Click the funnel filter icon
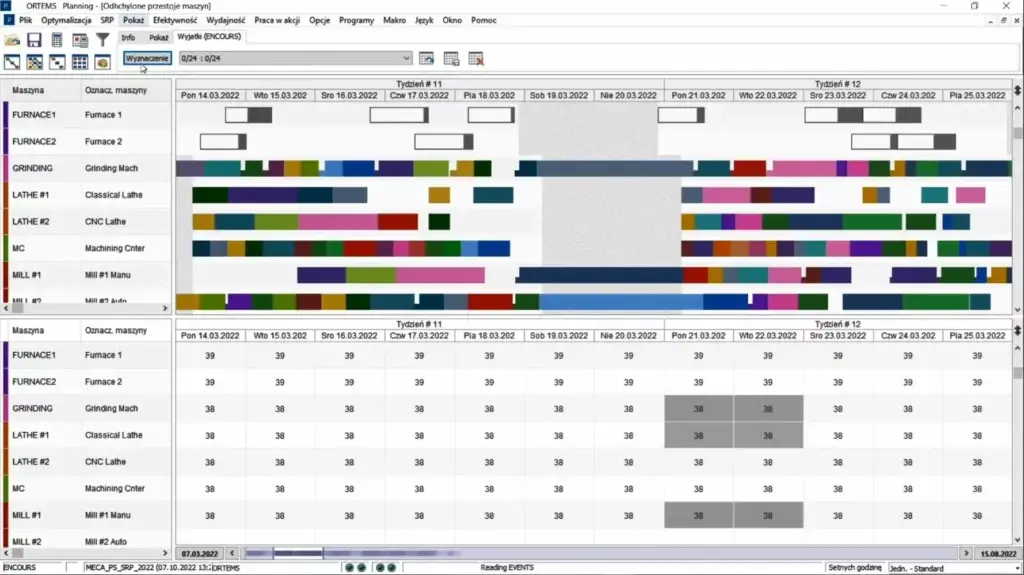Image resolution: width=1024 pixels, height=575 pixels. [102, 40]
